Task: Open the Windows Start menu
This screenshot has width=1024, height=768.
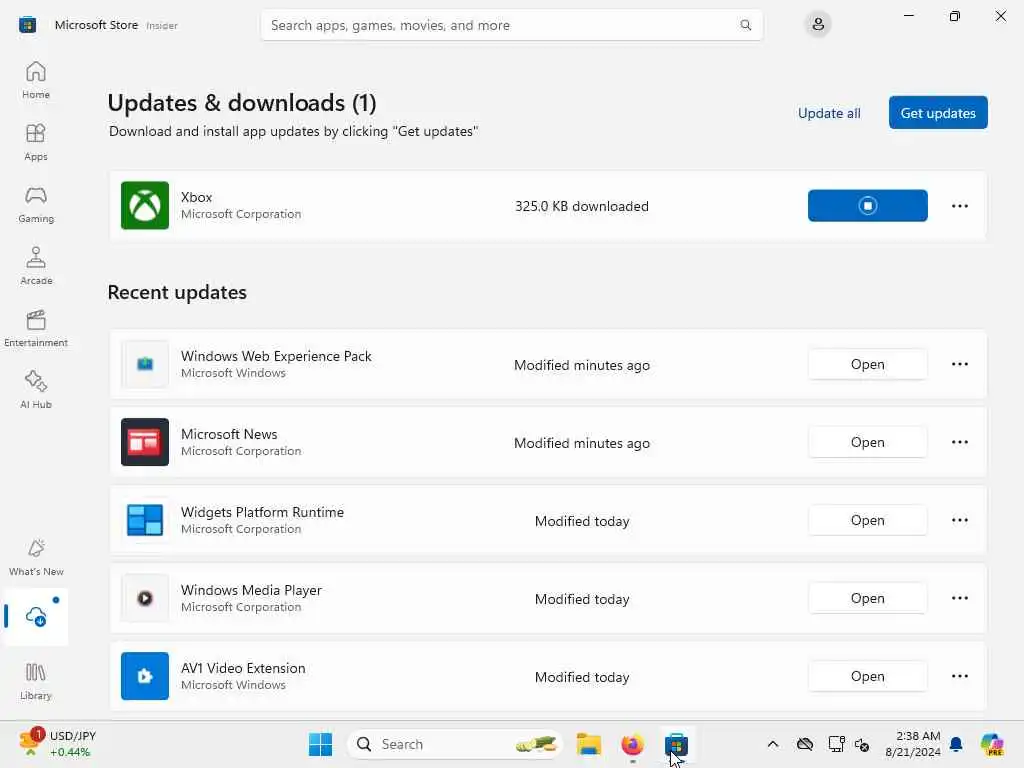Action: tap(320, 744)
